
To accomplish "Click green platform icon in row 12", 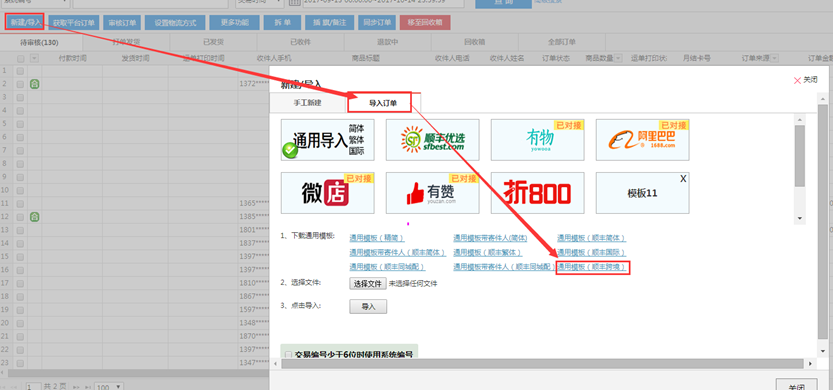I will (35, 217).
